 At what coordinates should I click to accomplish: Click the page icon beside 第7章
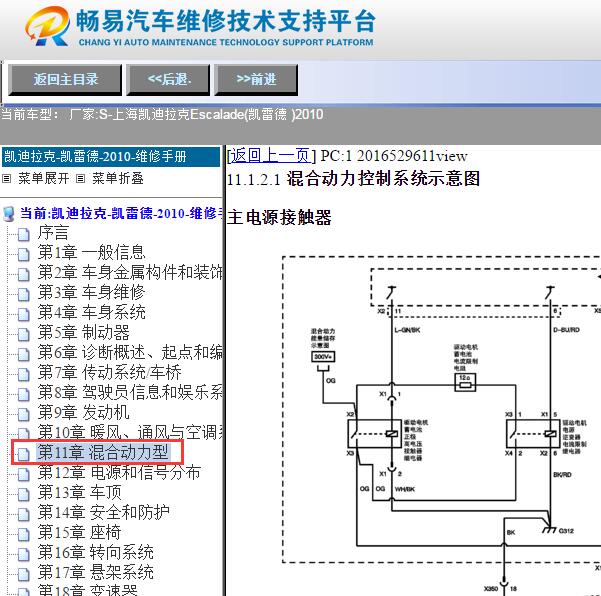[x=23, y=374]
